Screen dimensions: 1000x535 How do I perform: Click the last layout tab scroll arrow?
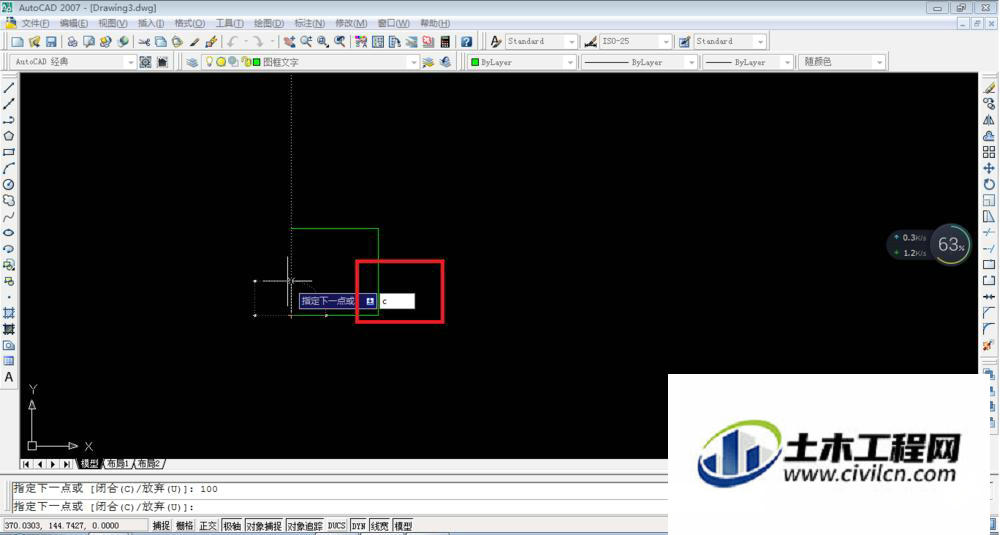click(x=66, y=464)
